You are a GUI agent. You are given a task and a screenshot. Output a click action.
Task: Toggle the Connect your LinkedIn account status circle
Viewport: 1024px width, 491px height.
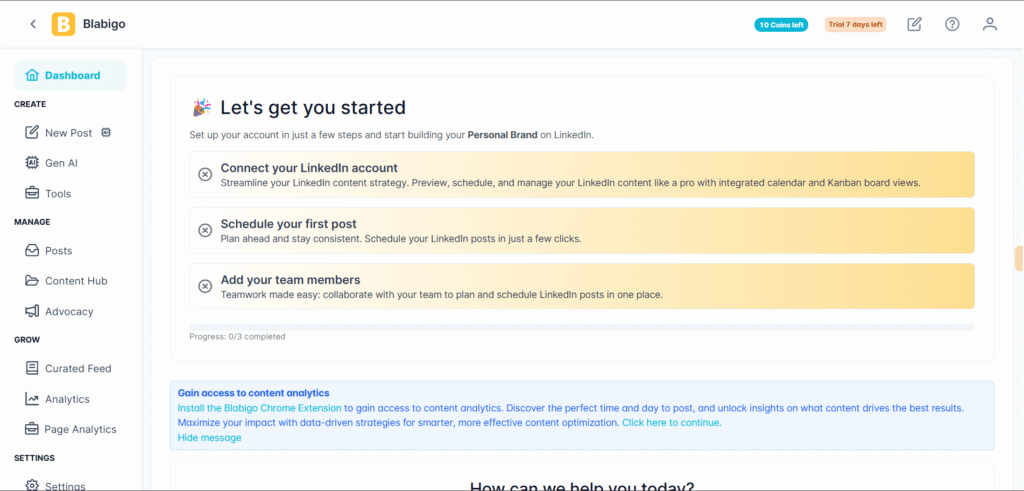[x=205, y=175]
